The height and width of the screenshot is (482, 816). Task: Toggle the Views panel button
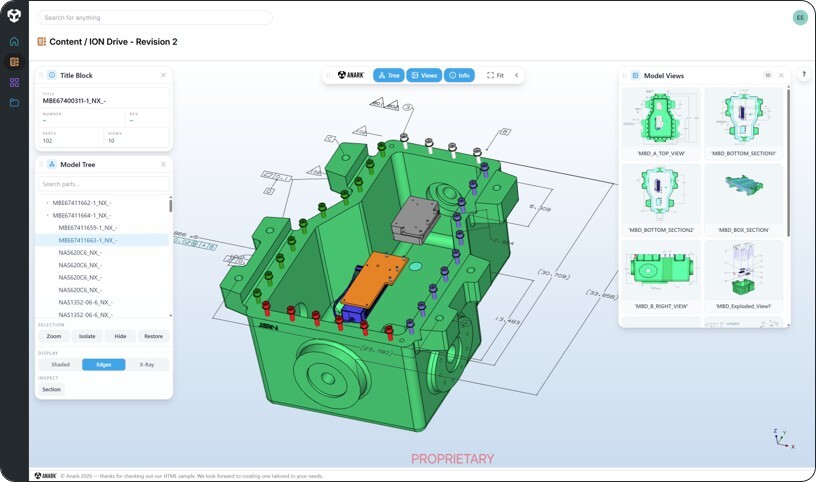(424, 75)
